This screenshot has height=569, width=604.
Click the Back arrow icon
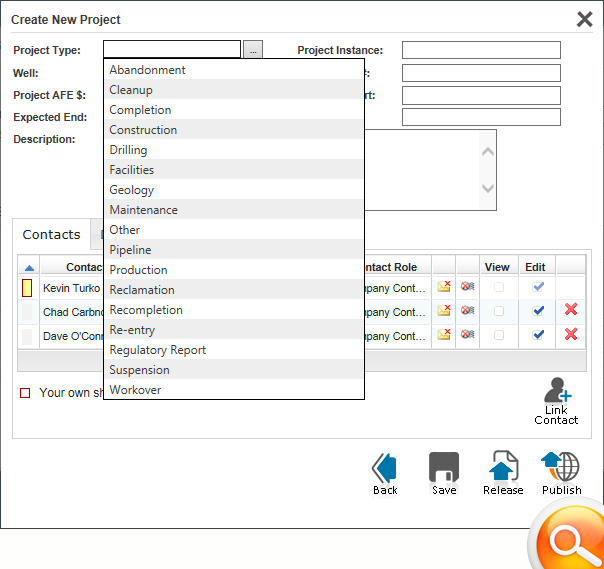[385, 468]
